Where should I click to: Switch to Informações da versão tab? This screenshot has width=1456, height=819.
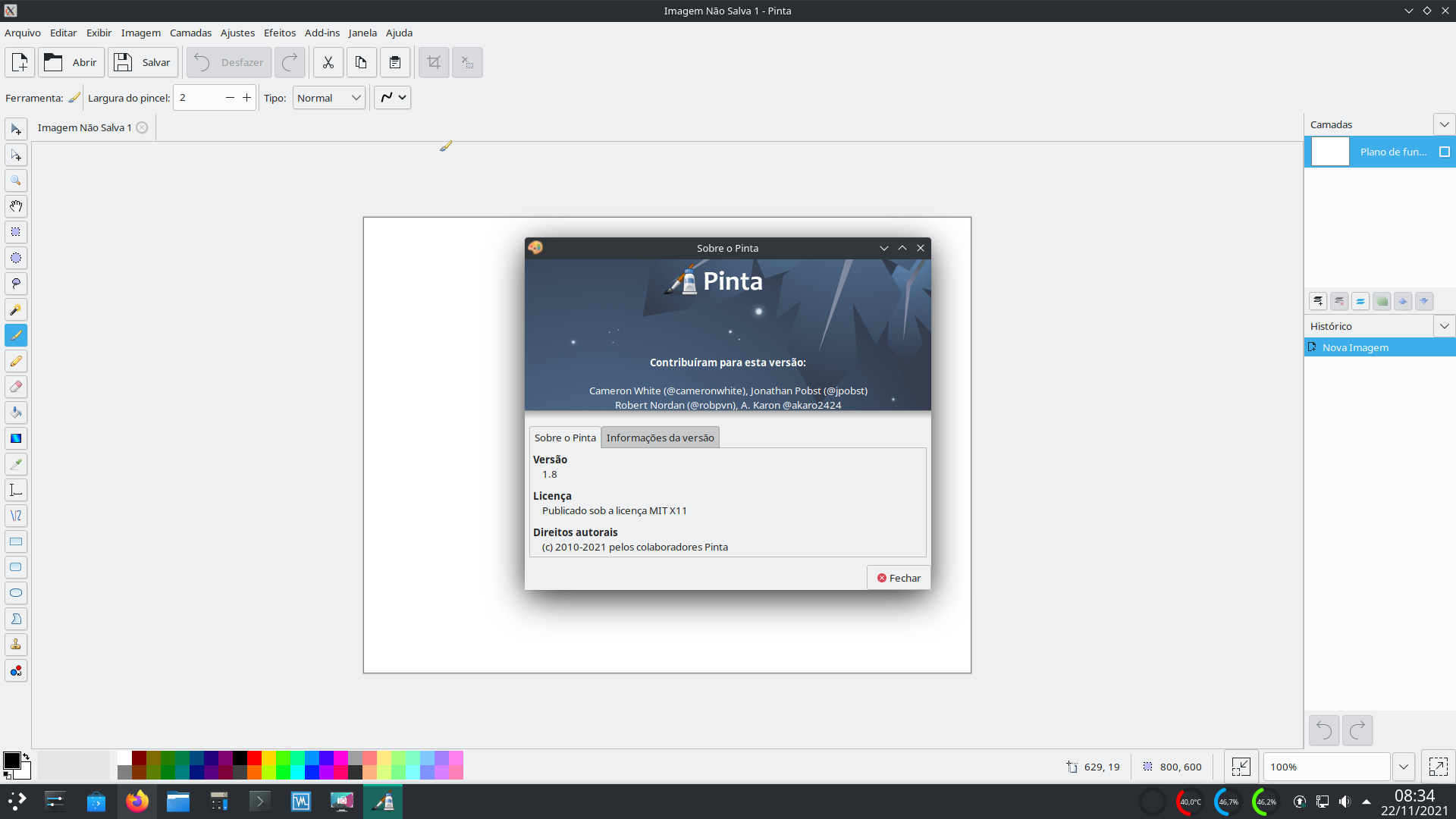[660, 438]
